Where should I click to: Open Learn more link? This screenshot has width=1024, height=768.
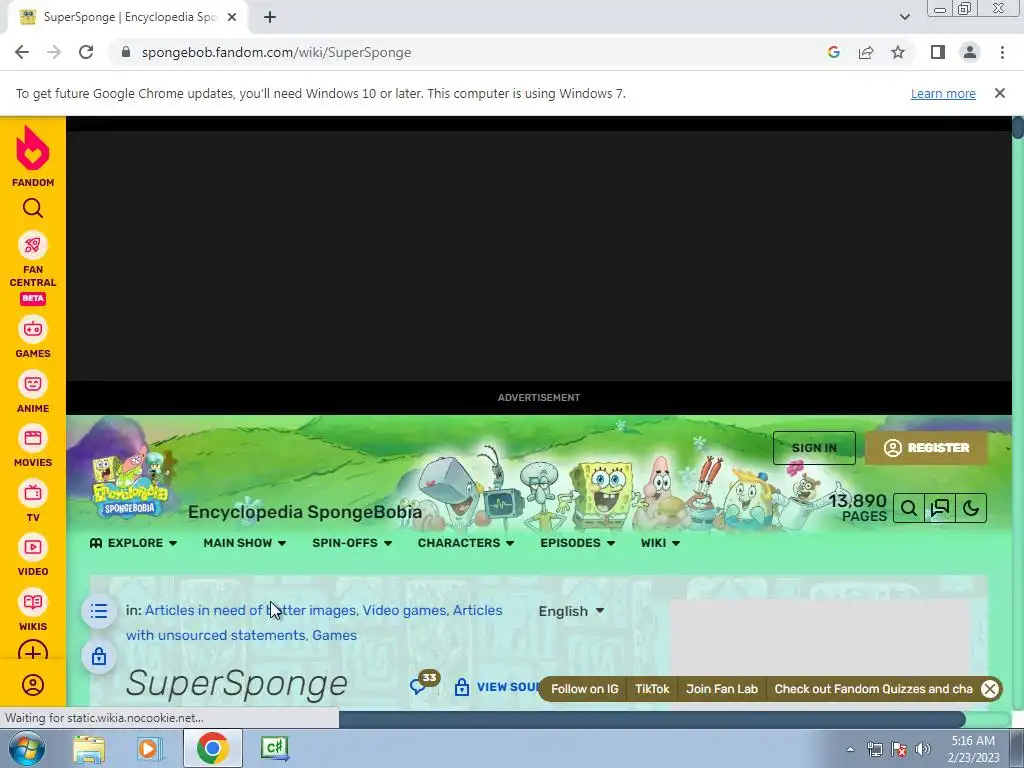pyautogui.click(x=943, y=93)
